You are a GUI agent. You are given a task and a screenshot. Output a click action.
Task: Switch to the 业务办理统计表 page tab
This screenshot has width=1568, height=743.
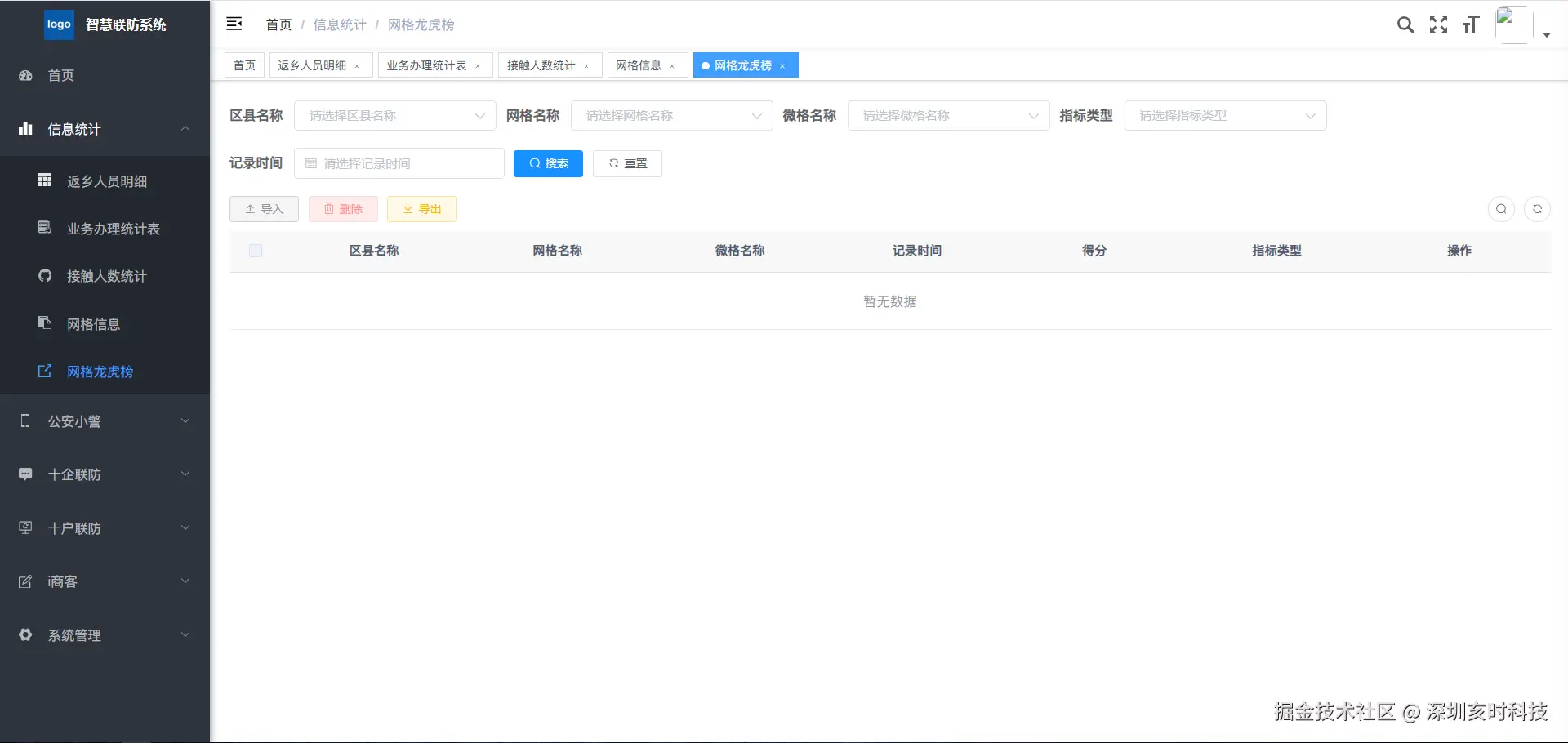pyautogui.click(x=435, y=65)
